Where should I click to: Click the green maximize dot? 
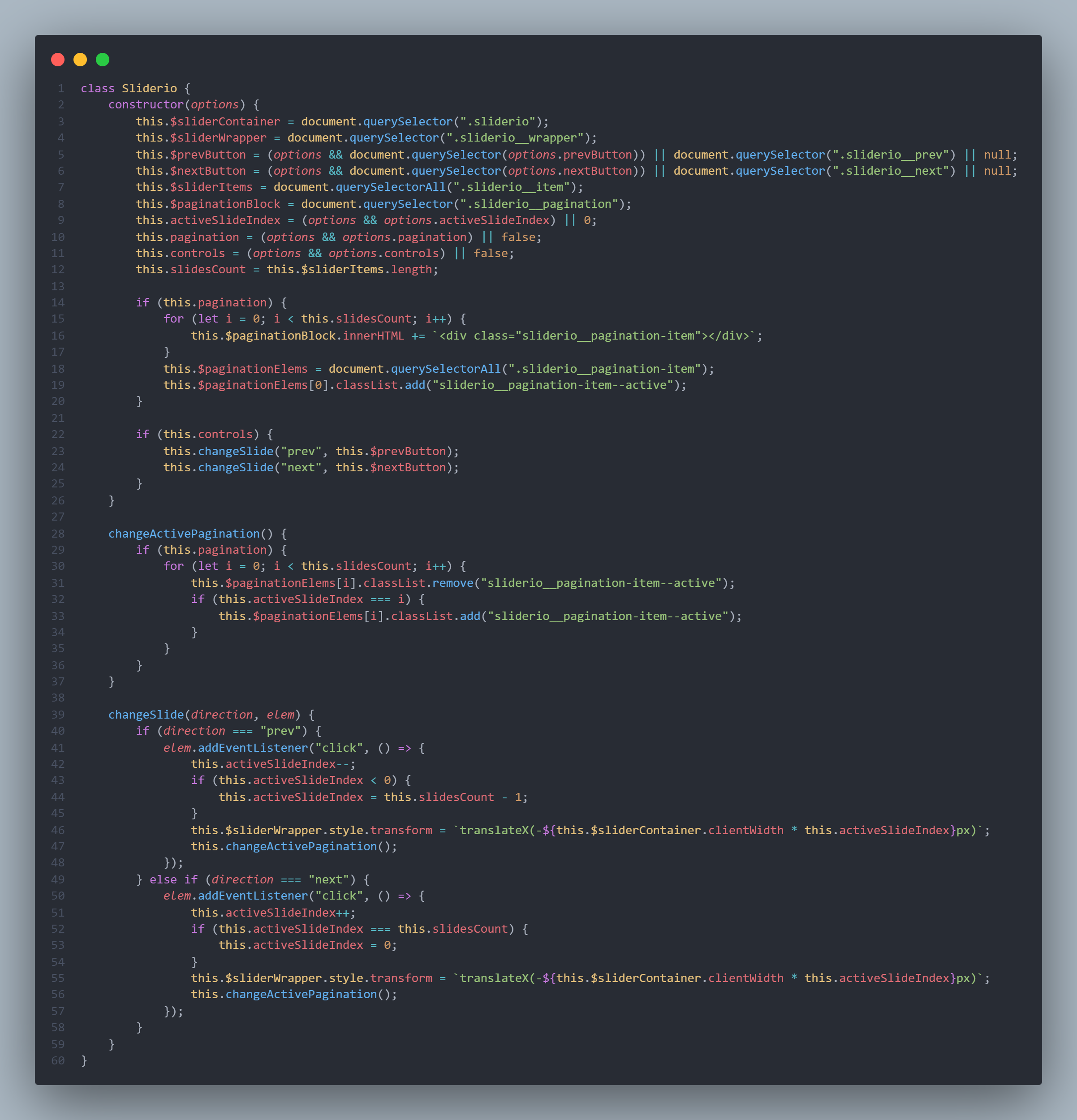[x=102, y=60]
